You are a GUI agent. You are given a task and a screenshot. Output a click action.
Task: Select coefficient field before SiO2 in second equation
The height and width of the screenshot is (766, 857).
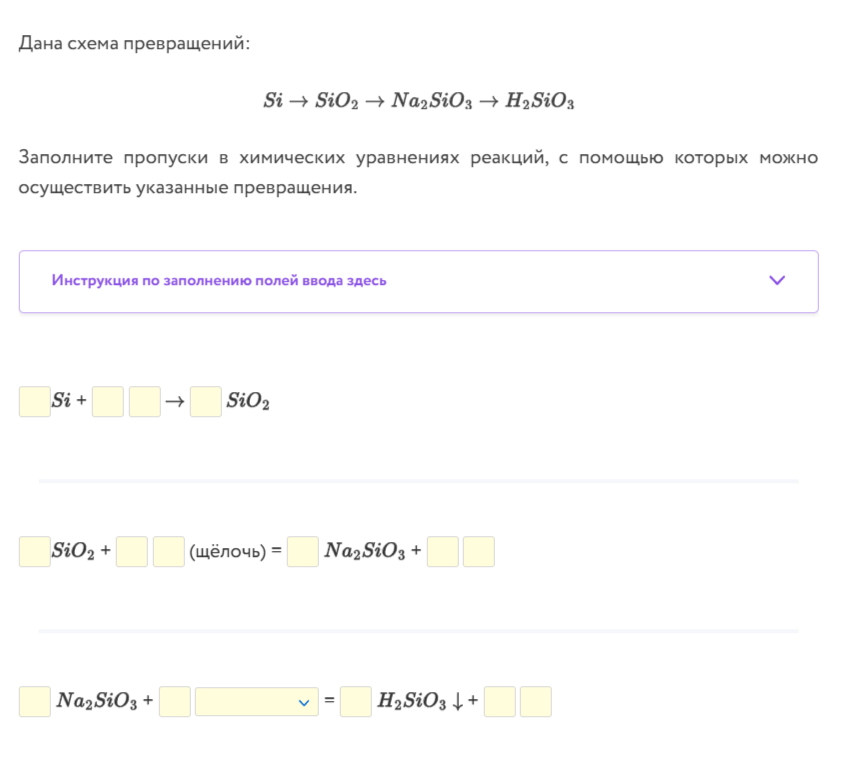tap(35, 551)
